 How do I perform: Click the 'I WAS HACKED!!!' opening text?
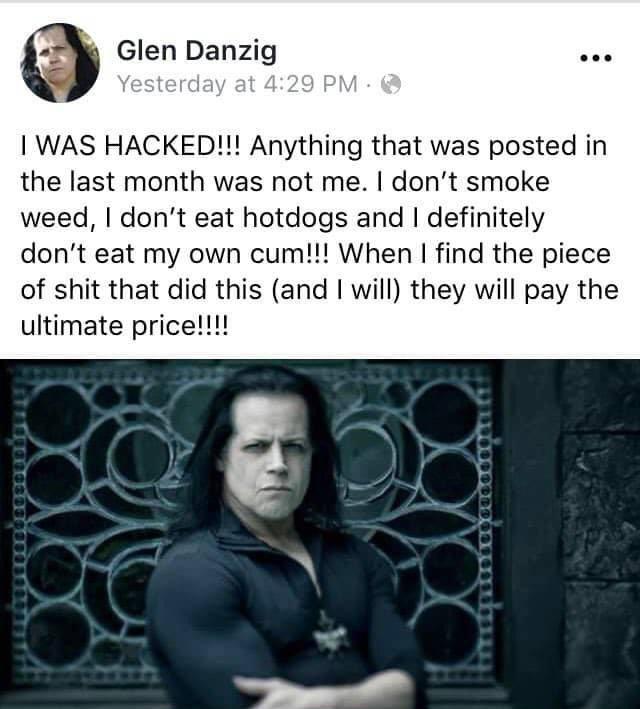pos(132,146)
